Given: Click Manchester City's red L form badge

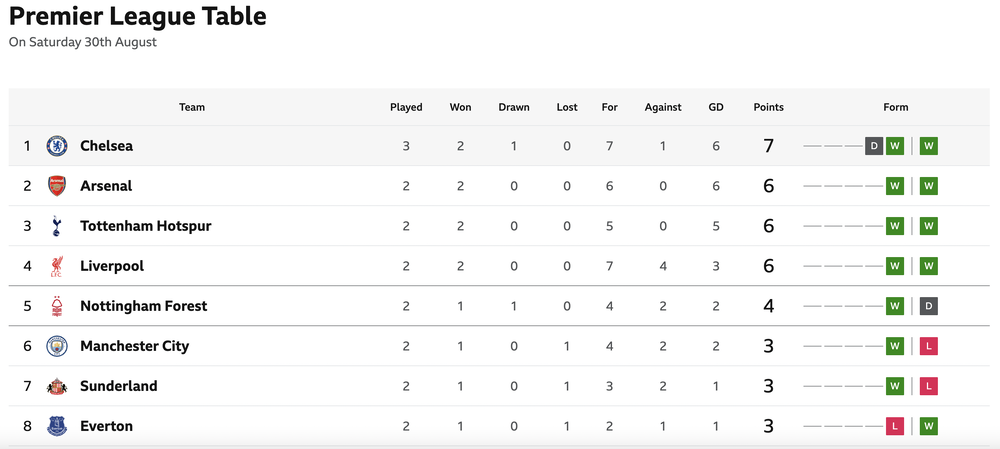Looking at the screenshot, I should coord(929,346).
